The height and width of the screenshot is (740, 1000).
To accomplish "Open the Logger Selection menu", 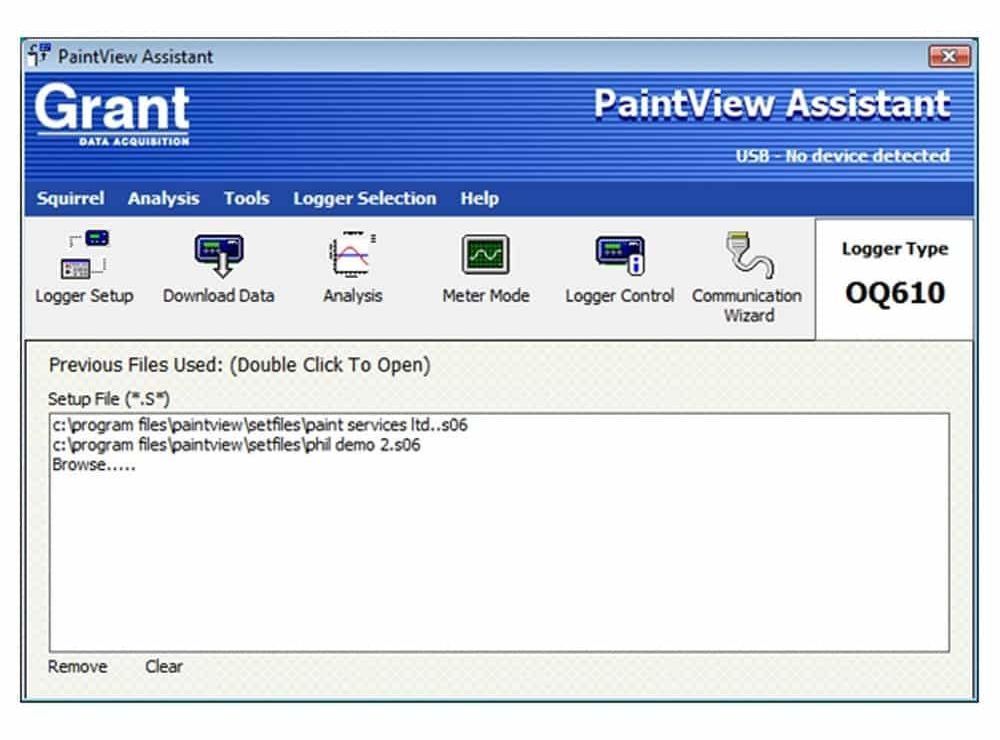I will [x=365, y=198].
